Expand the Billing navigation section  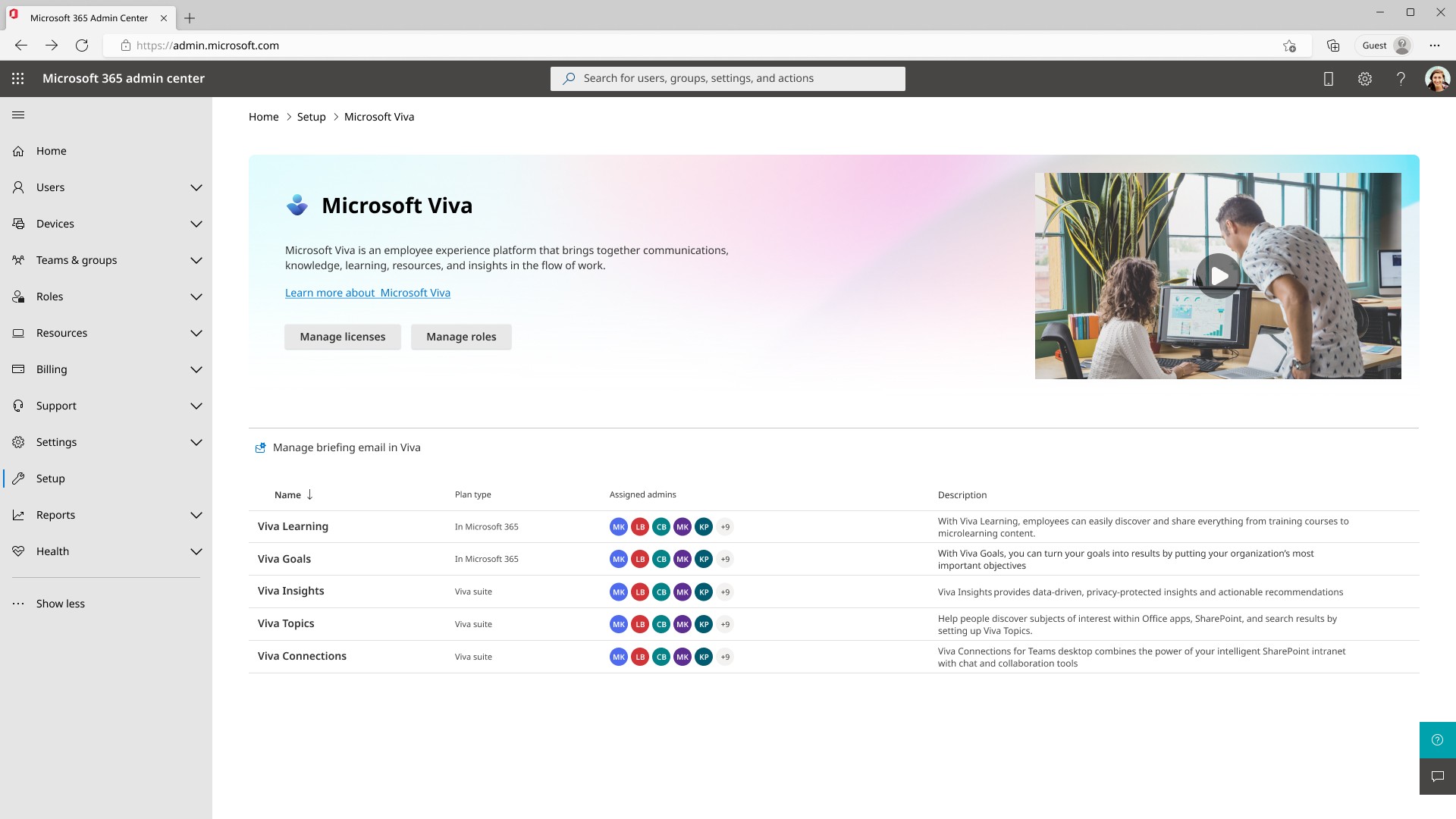coord(196,369)
